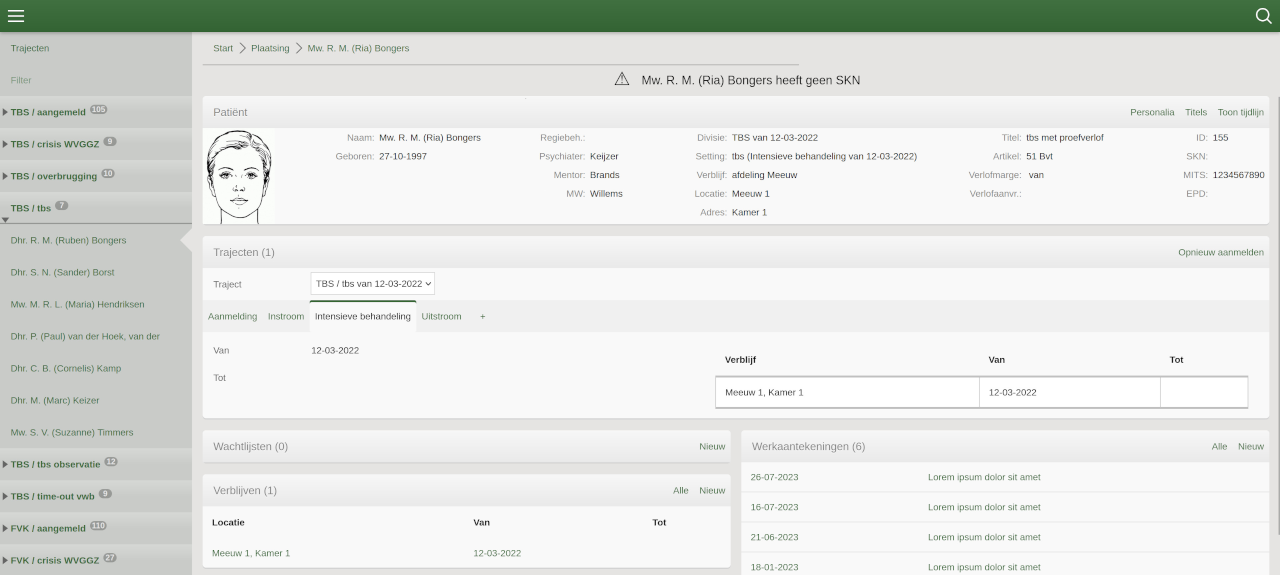Screen dimensions: 1280x575
Task: Click the plus tab to add phase
Action: pyautogui.click(x=483, y=317)
